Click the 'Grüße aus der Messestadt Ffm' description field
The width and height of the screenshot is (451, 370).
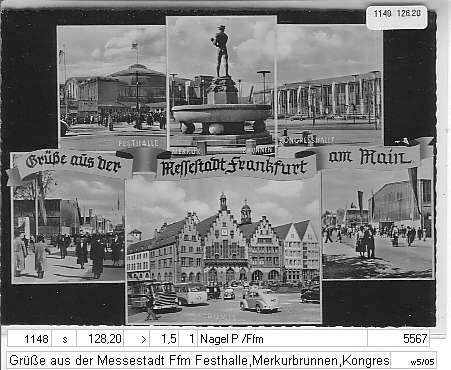click(x=198, y=360)
